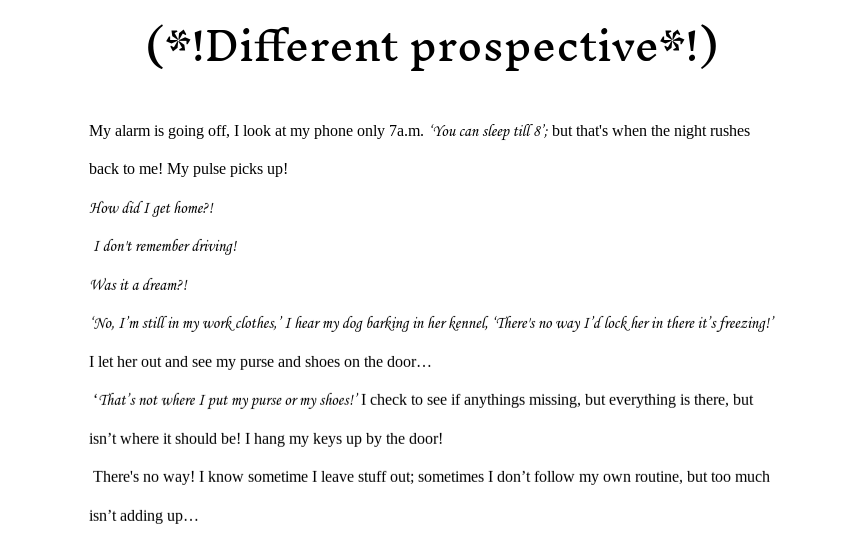Click the line "I don't remember driving!"
The width and height of the screenshot is (854, 540).
165,246
